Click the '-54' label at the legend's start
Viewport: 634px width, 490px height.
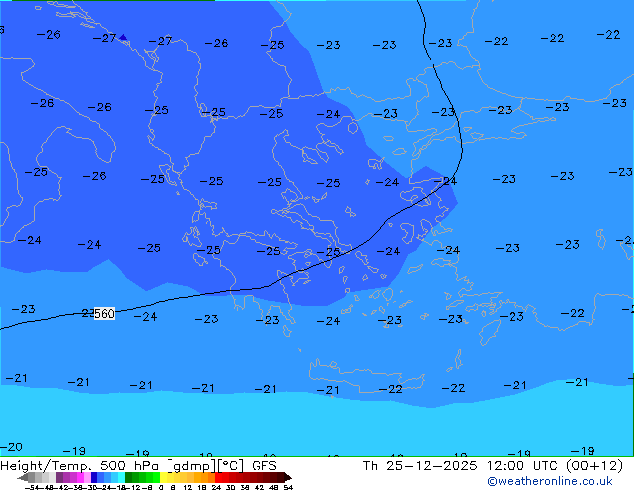tap(31, 488)
